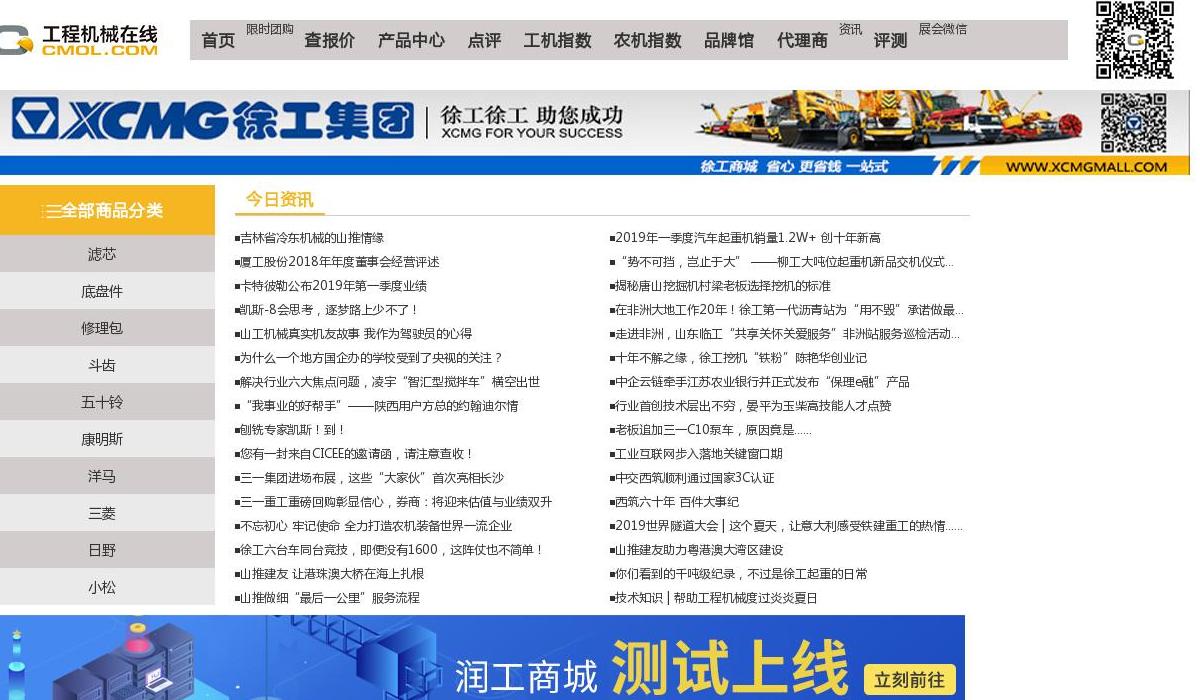Open article 为什么一个地方国企办的学校受到了央视的关注
This screenshot has width=1200, height=700.
click(369, 358)
